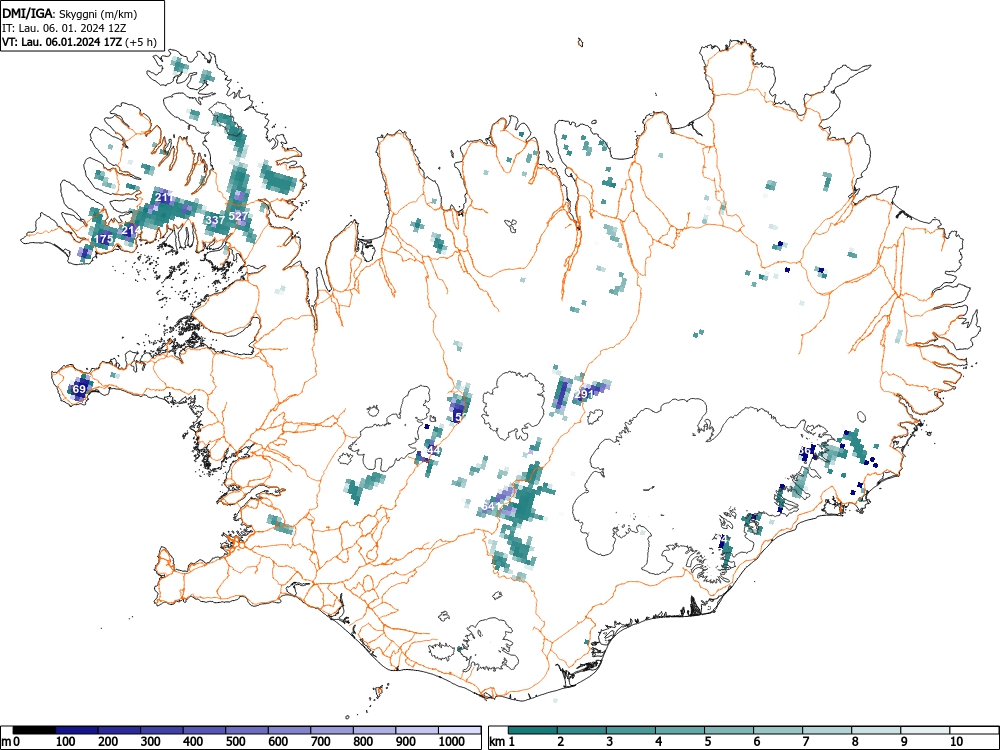Select the 8–9 km legend swatch
The image size is (1000, 750).
tap(876, 730)
